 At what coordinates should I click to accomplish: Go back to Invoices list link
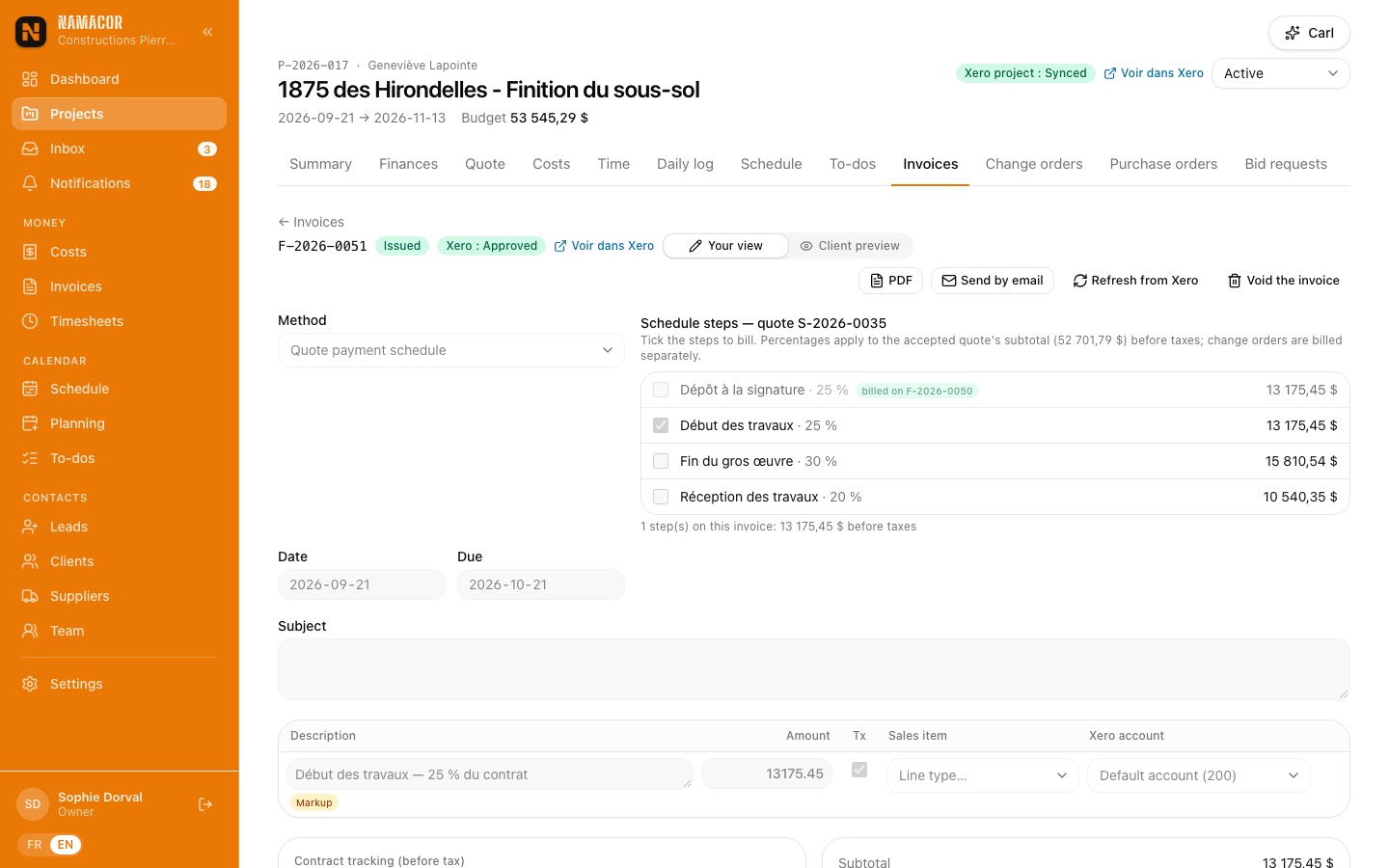pos(311,222)
